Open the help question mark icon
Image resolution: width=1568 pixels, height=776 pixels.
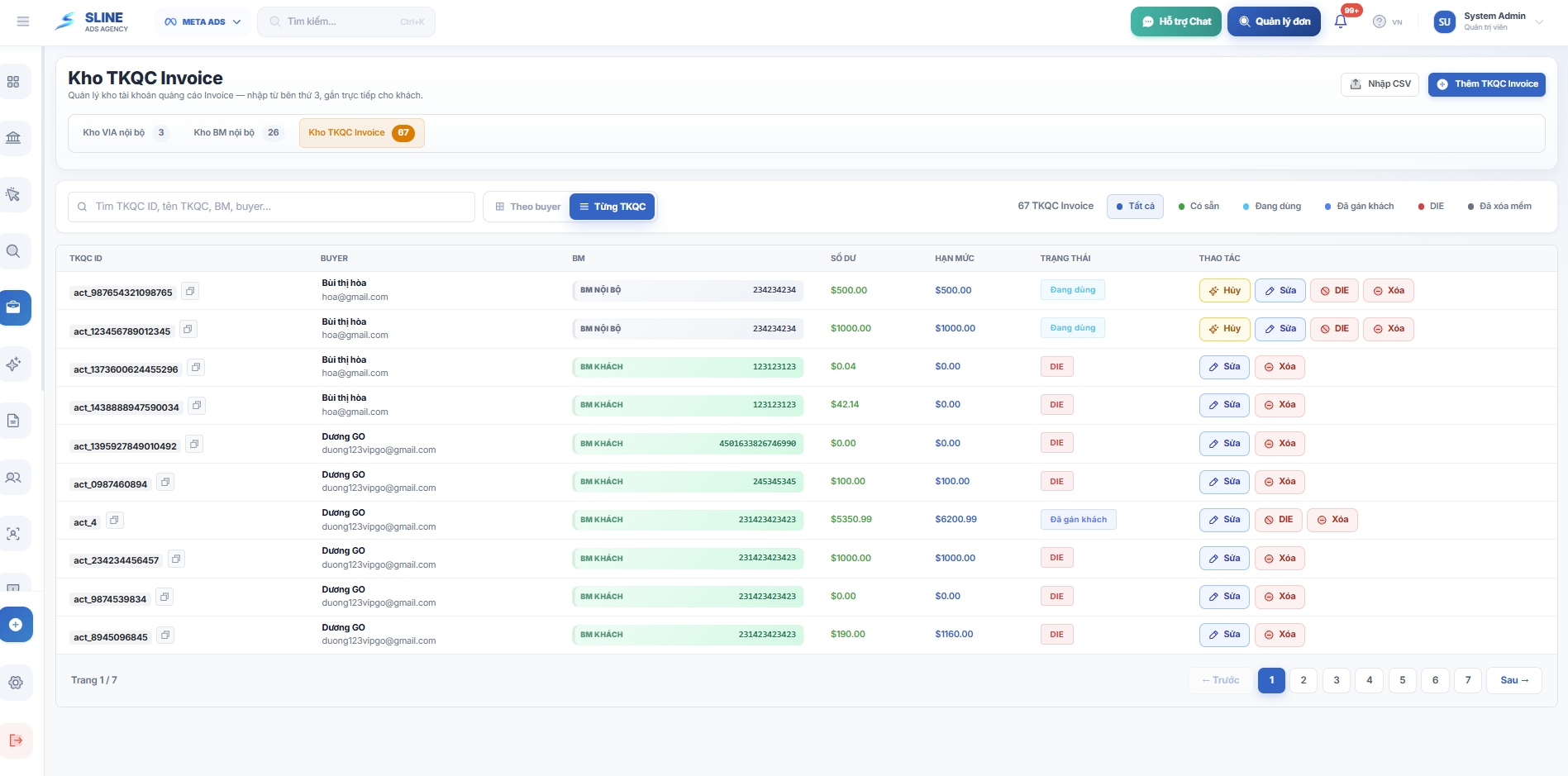(x=1379, y=21)
